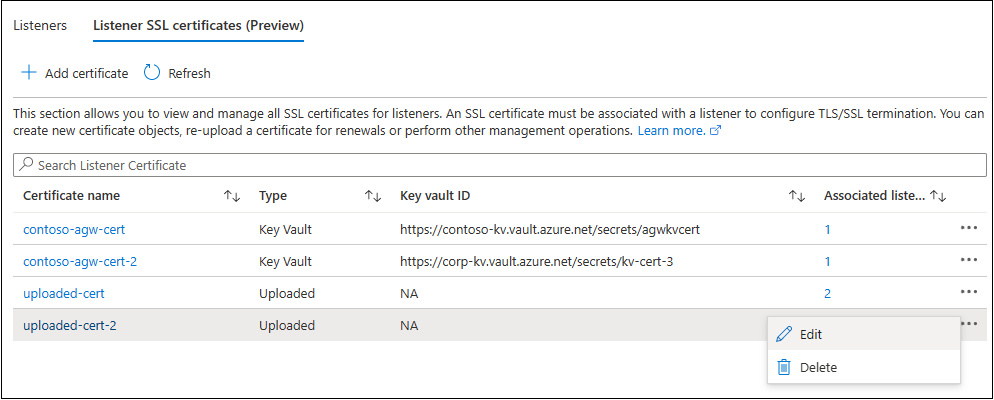Sort by Key vault ID column arrows
The height and width of the screenshot is (400, 994).
click(797, 197)
